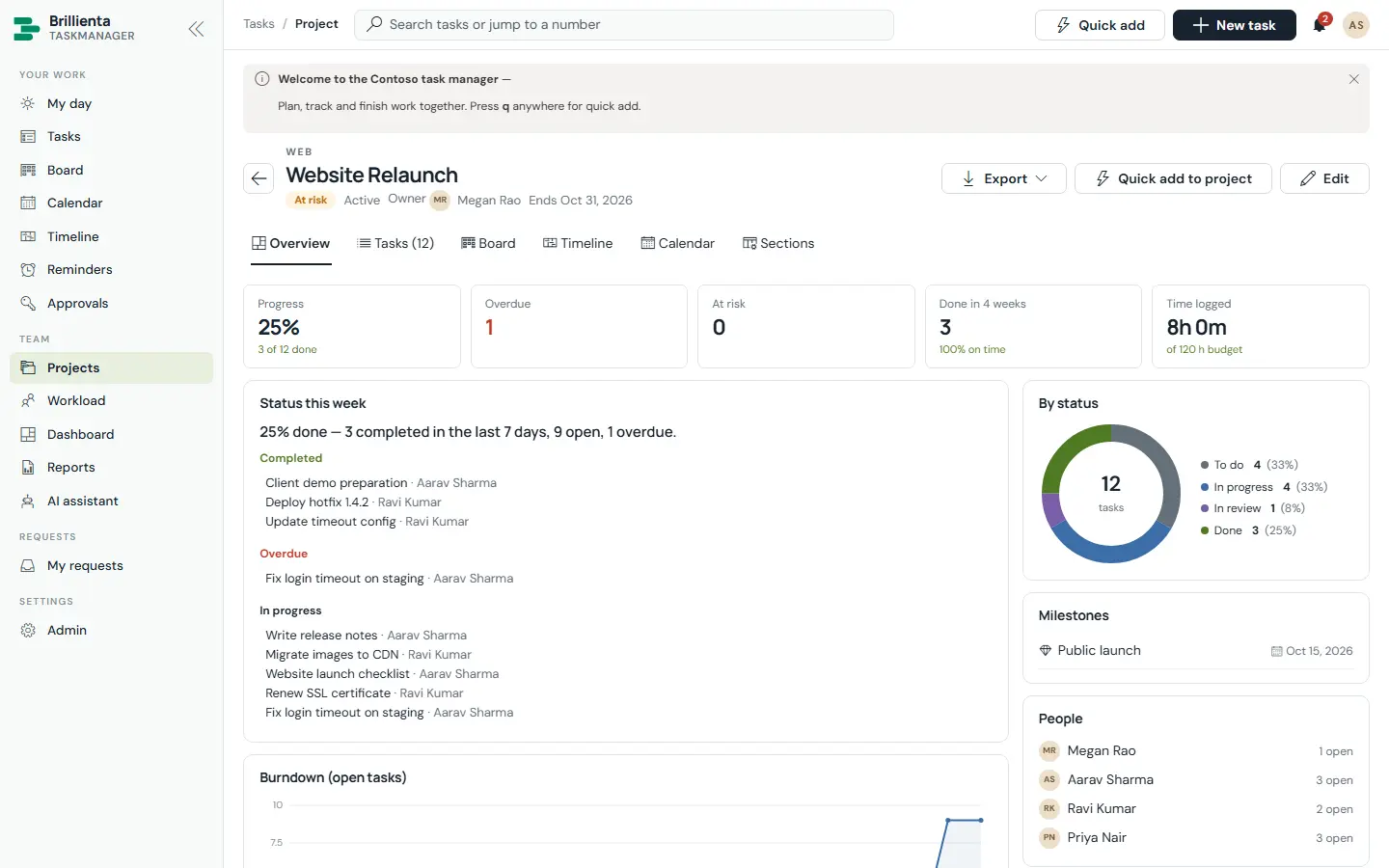Open Deploy hotfix 1.4.2 task
Viewport: 1389px width, 868px height.
pyautogui.click(x=316, y=502)
